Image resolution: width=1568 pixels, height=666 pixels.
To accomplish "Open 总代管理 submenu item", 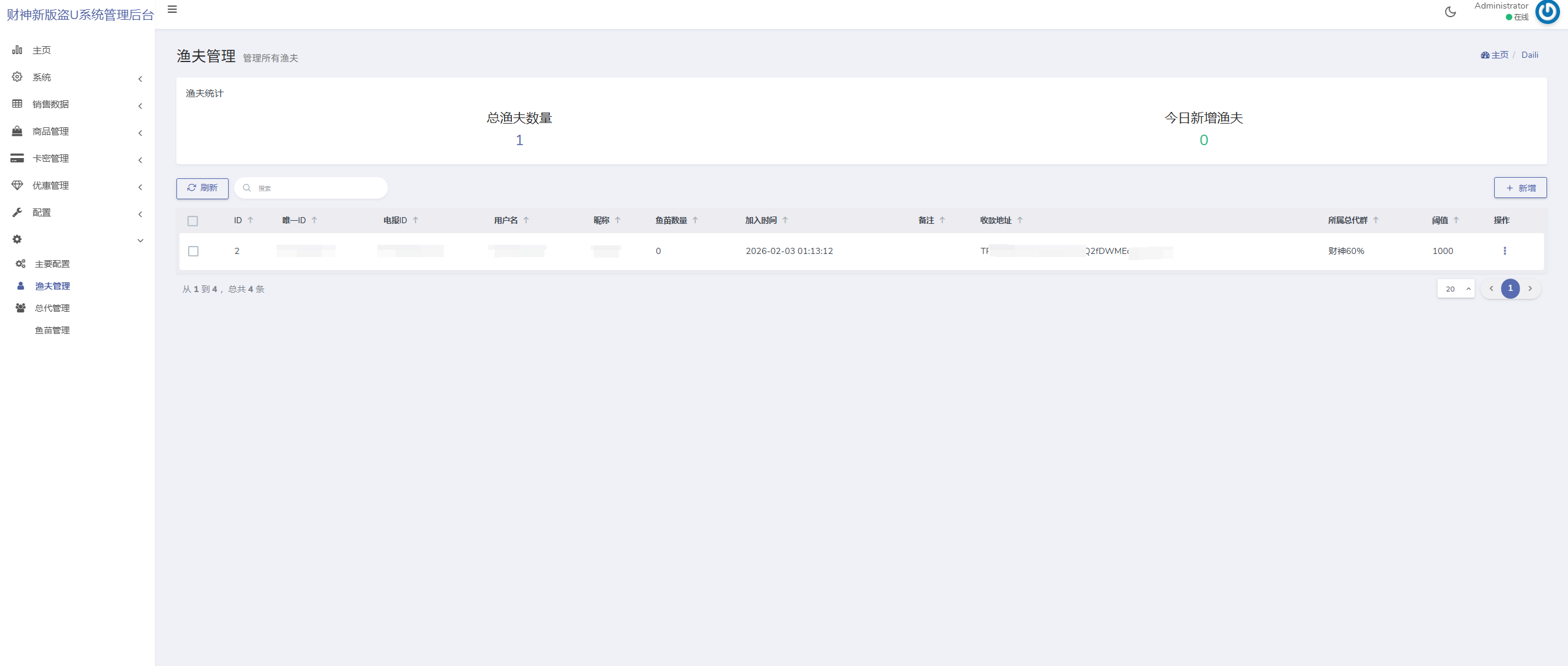I will point(52,308).
